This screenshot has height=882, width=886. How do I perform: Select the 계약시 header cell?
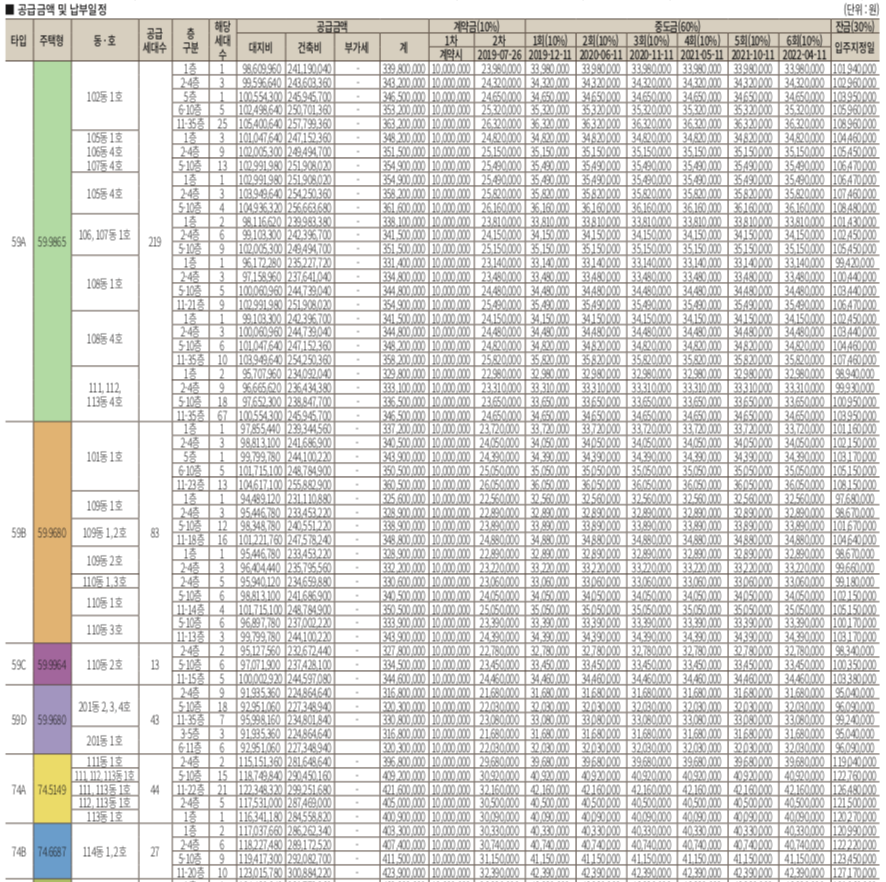coord(451,55)
